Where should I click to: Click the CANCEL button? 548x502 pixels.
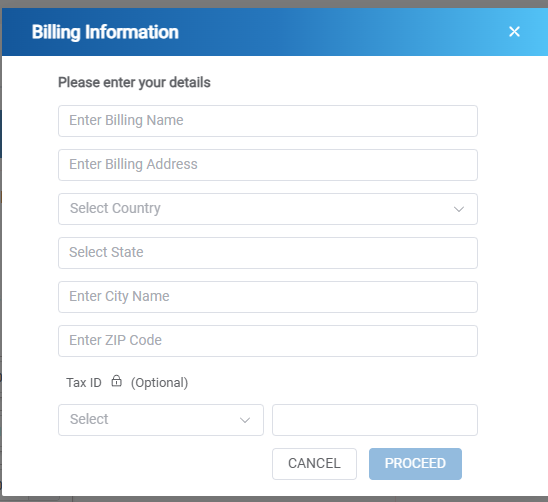314,464
